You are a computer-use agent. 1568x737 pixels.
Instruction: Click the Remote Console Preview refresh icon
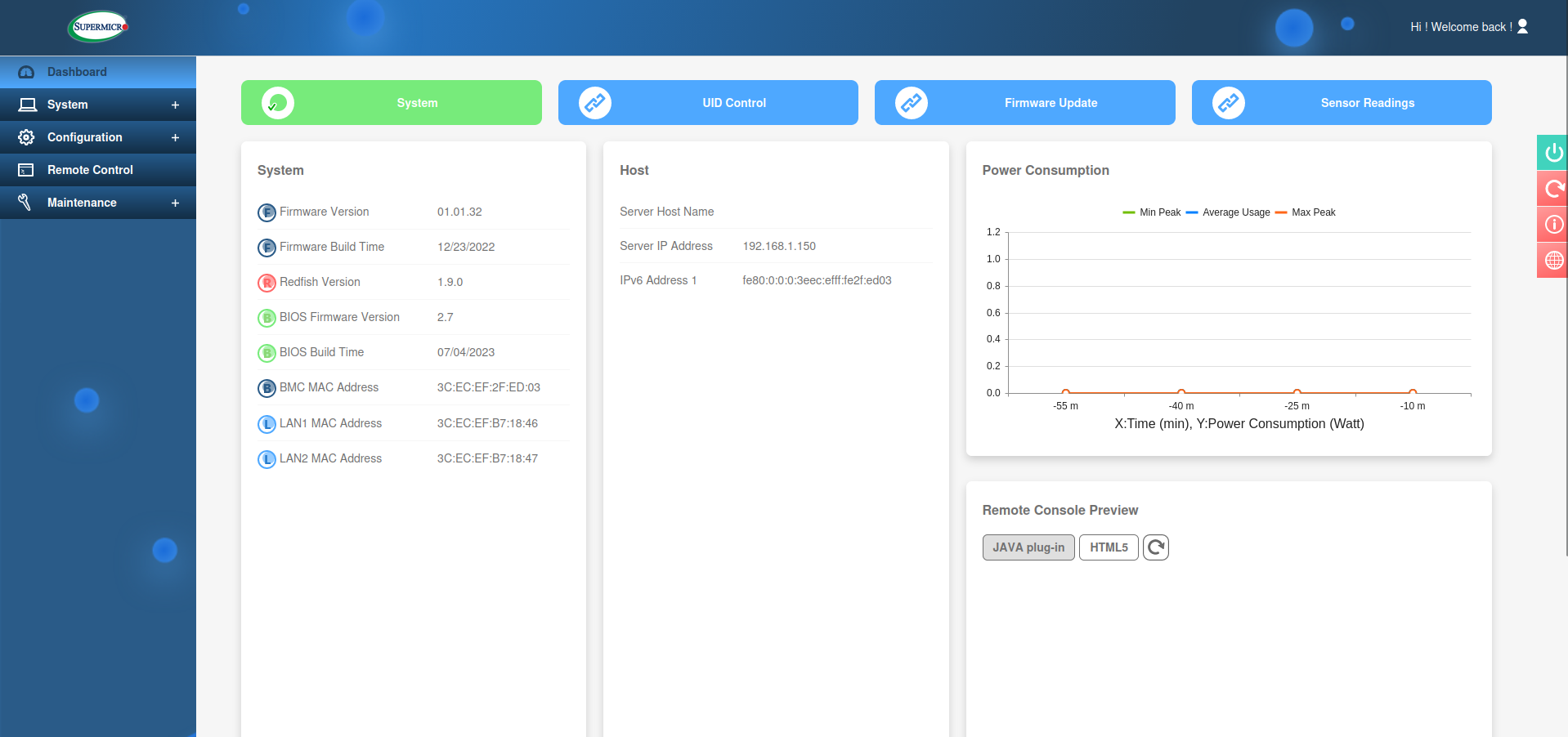[x=1155, y=547]
